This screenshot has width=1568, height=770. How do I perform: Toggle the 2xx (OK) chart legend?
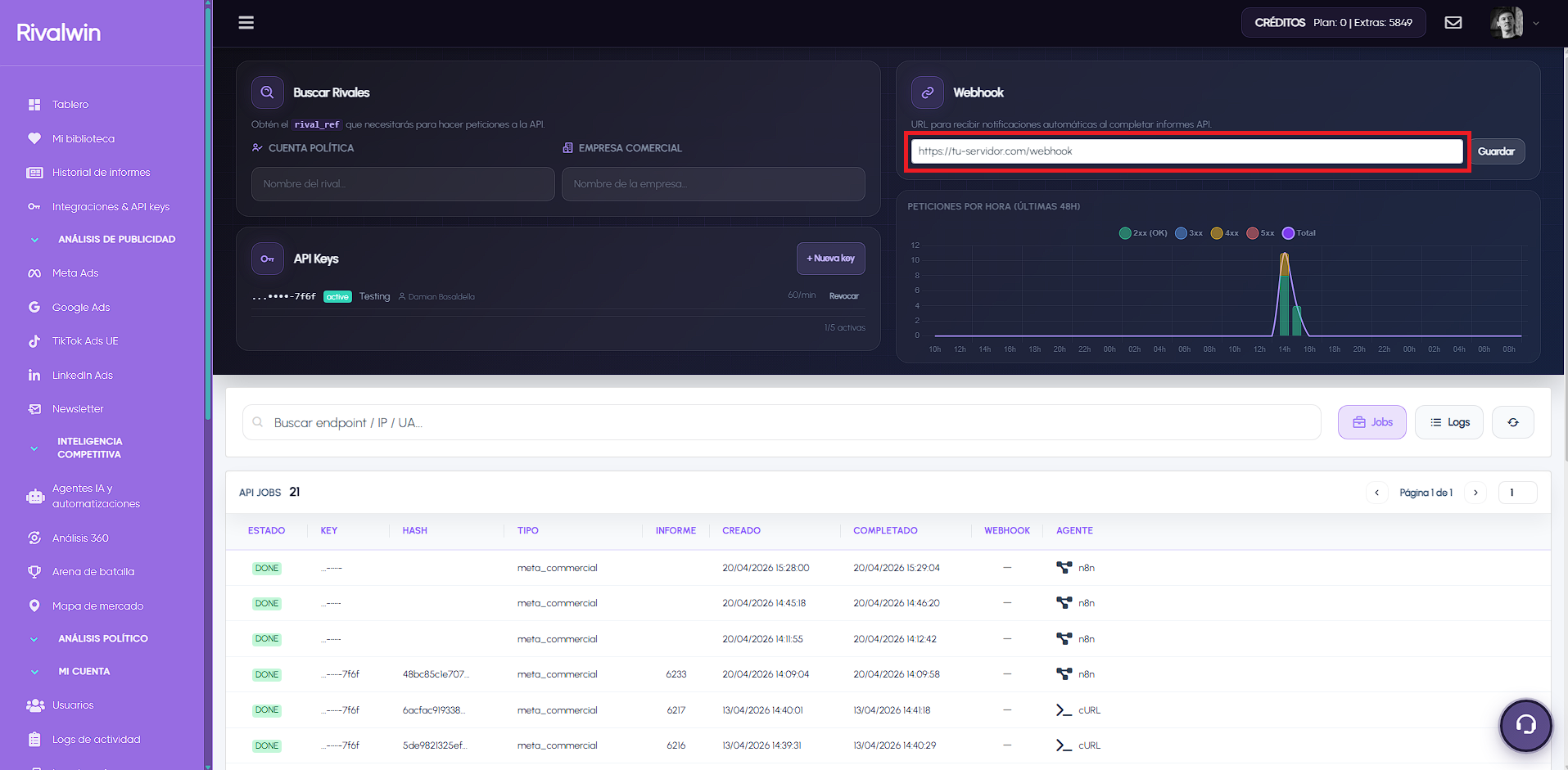click(1143, 232)
